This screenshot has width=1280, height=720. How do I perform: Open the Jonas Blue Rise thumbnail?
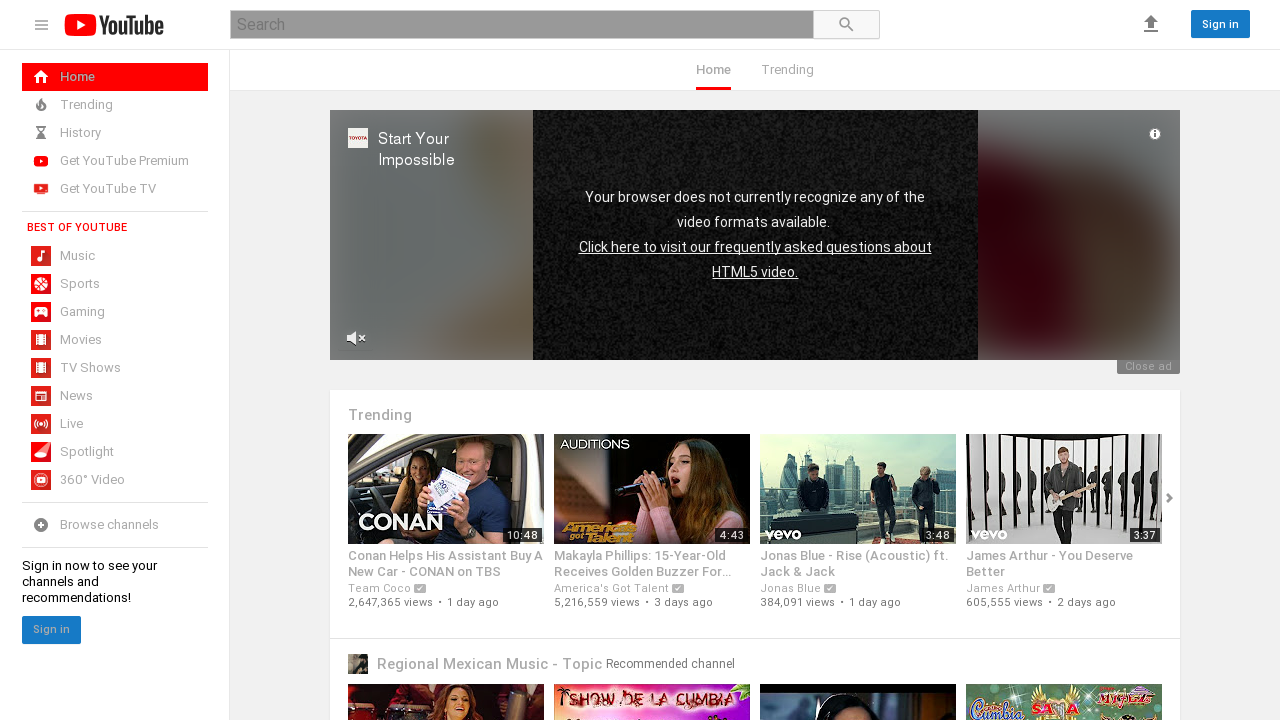pos(858,489)
